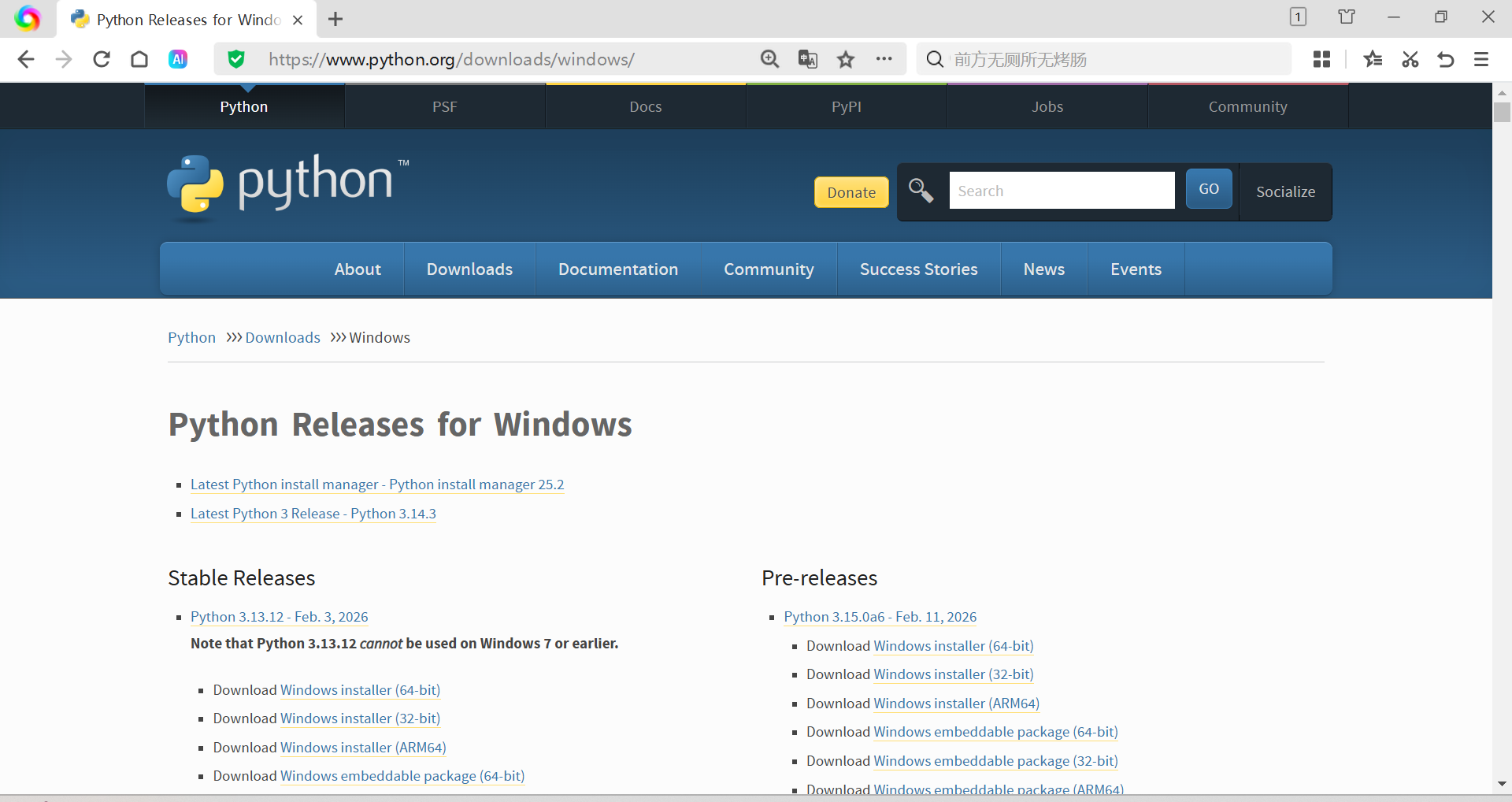Go forward to the next page
This screenshot has width=1512, height=802.
click(64, 59)
